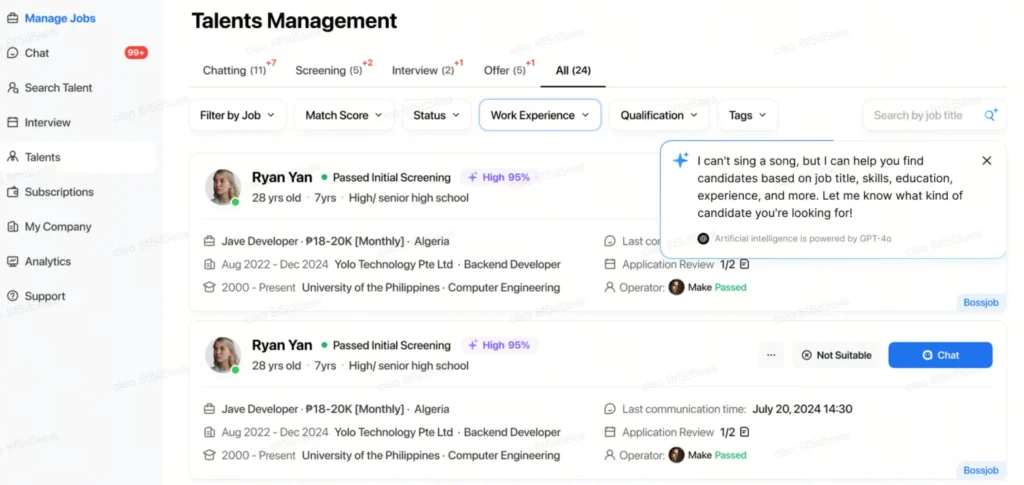Click the first card's Bossjob tag
1024x485 pixels.
point(981,303)
